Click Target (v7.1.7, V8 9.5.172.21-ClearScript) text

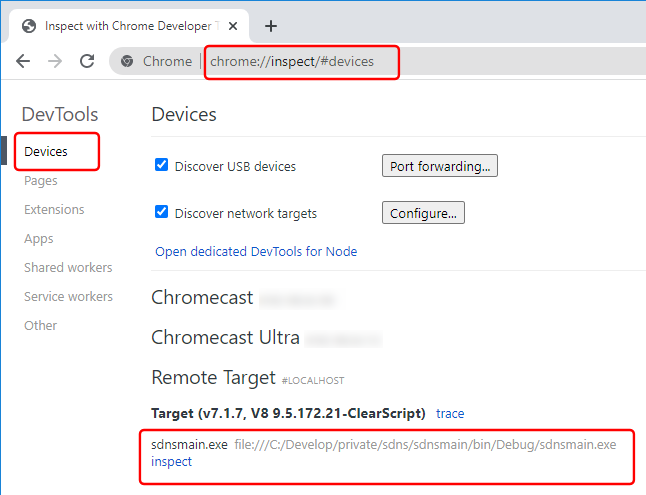[288, 413]
